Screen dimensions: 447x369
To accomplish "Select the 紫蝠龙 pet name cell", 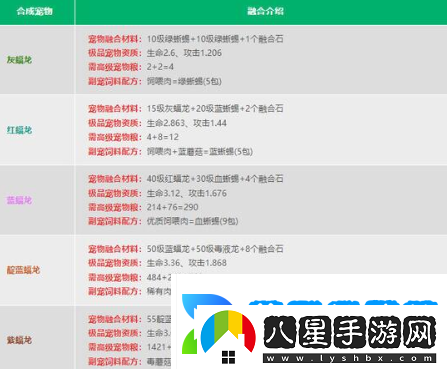I will [19, 340].
